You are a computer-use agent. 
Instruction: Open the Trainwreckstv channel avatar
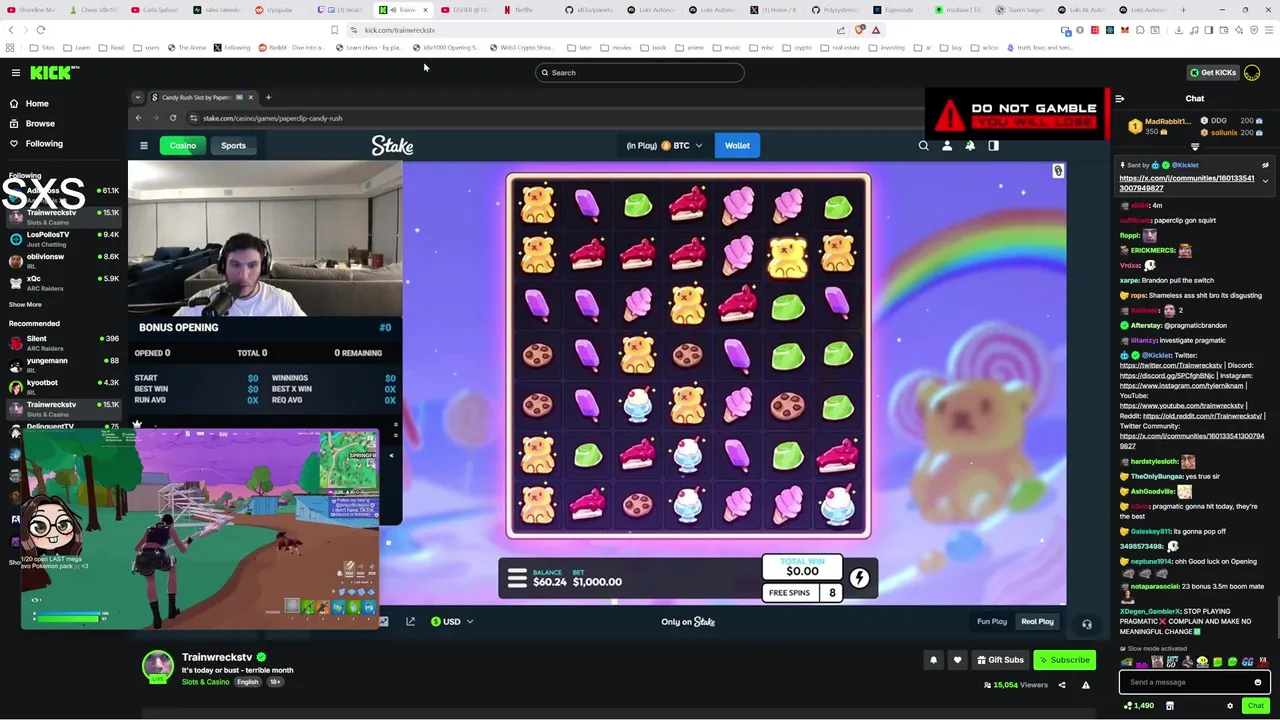pos(157,666)
